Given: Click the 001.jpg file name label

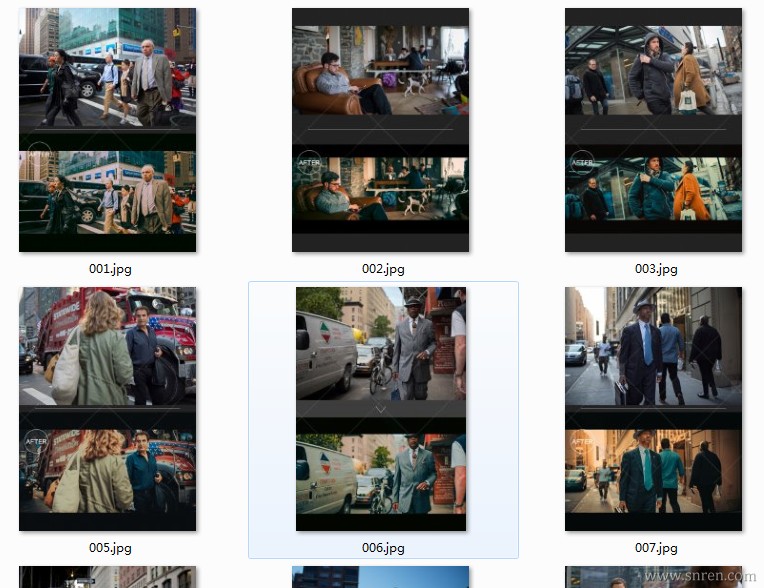Looking at the screenshot, I should pyautogui.click(x=110, y=269).
